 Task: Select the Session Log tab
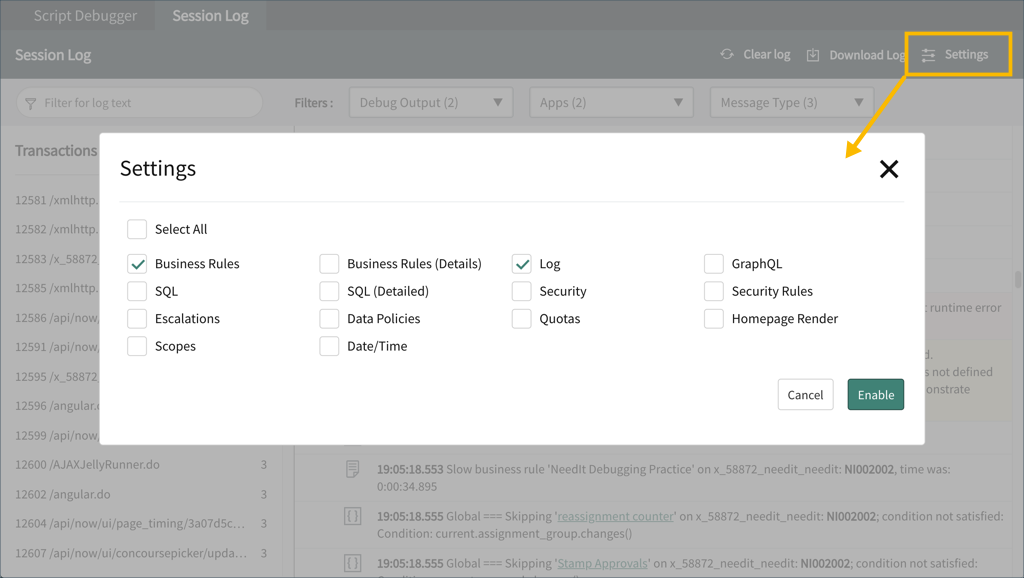[210, 15]
